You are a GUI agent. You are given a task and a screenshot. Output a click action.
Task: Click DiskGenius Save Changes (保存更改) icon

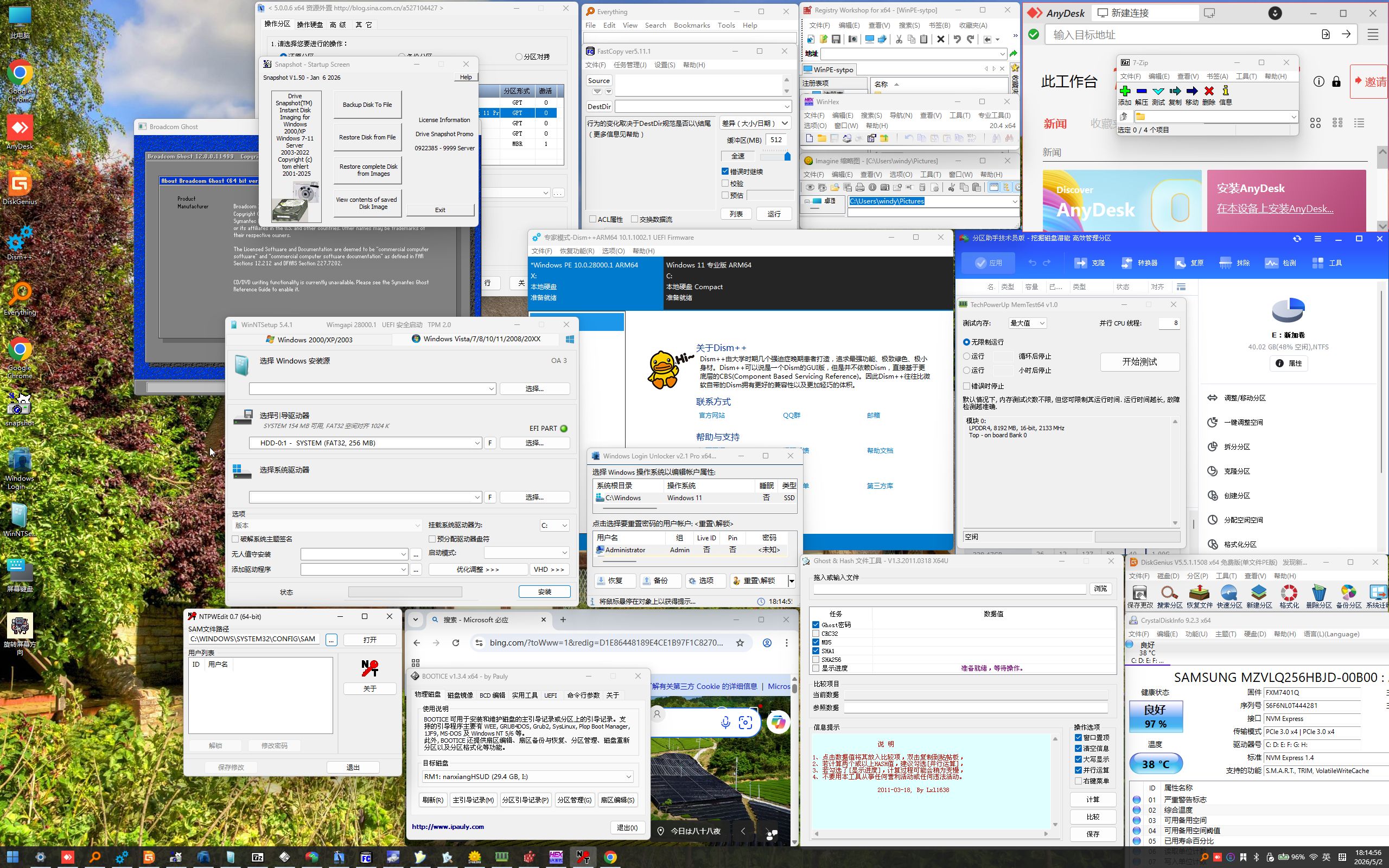[1139, 592]
